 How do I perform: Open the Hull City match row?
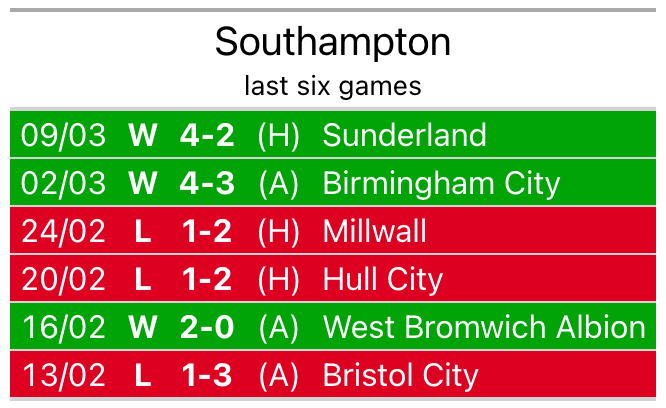(x=333, y=279)
